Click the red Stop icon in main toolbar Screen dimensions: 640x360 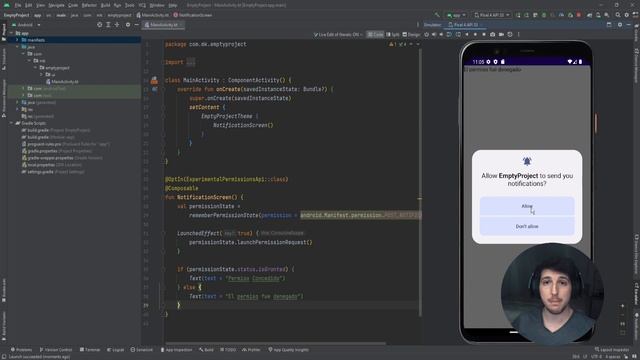579,15
